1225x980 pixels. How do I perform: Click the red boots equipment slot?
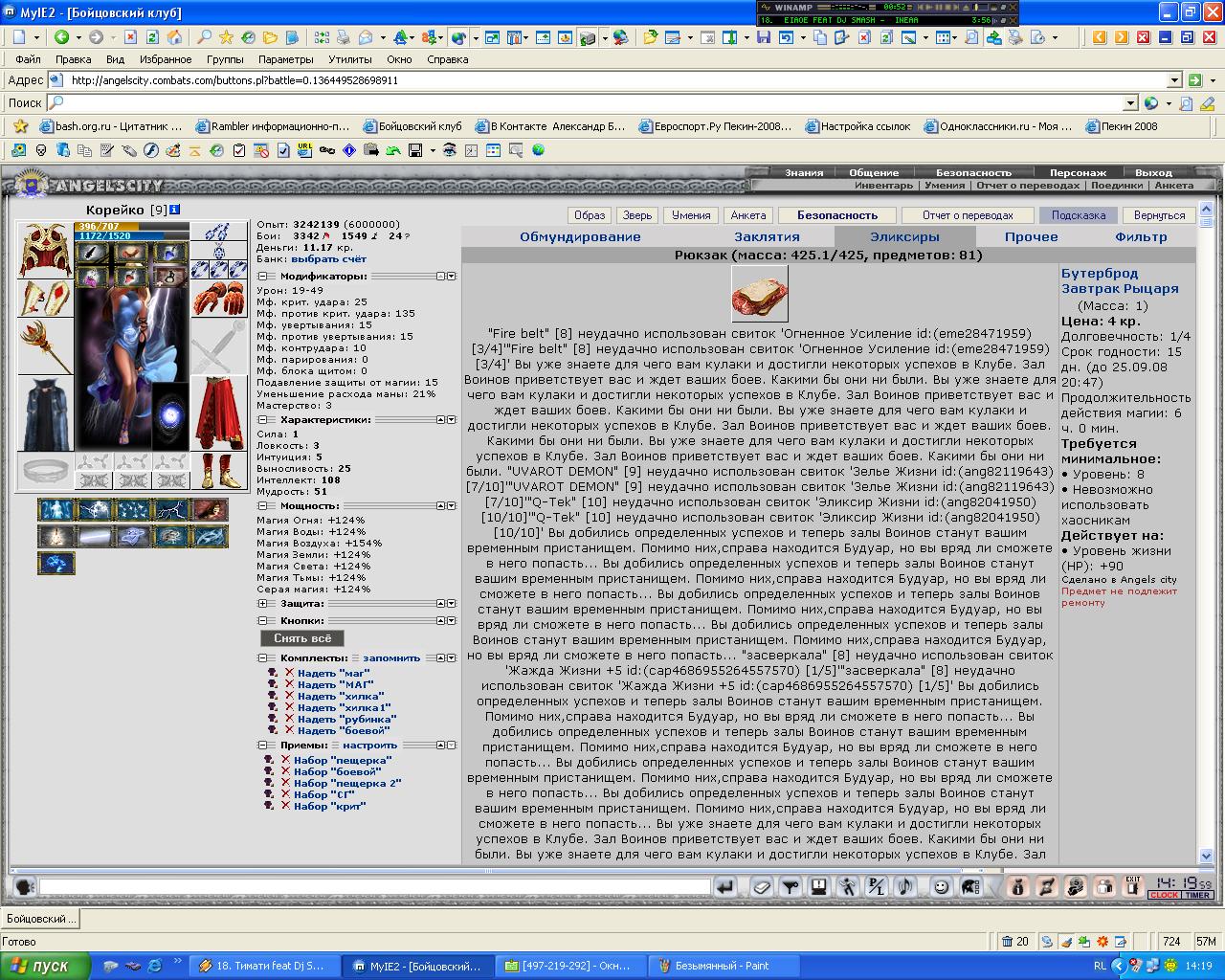(x=218, y=471)
